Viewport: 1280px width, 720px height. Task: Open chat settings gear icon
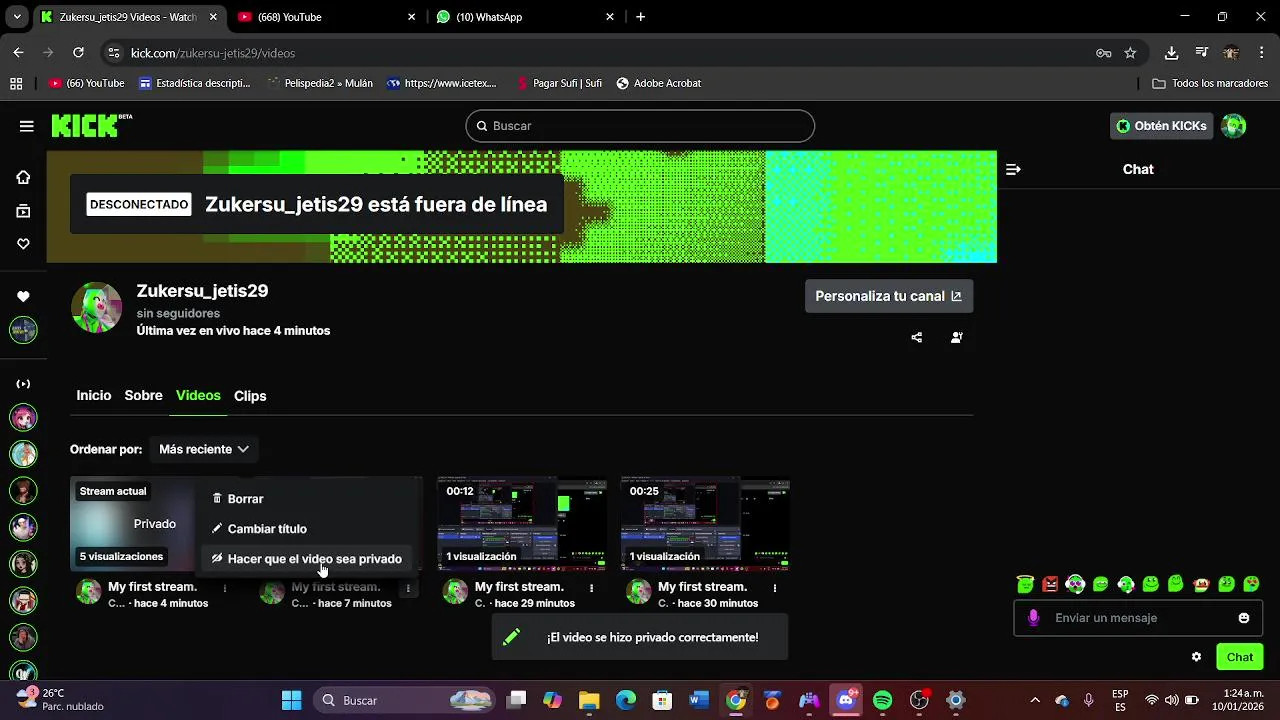(1196, 657)
